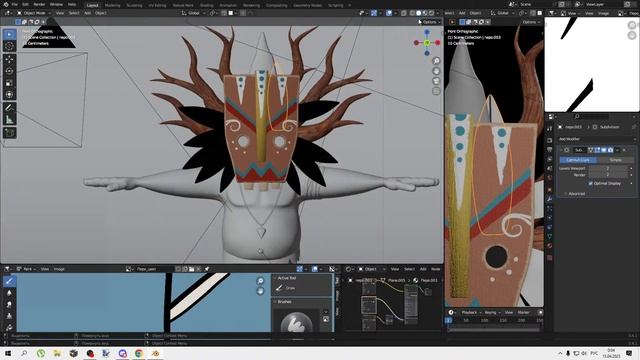Select the Measure tool in left toolbar
640x360 pixels.
(9, 120)
